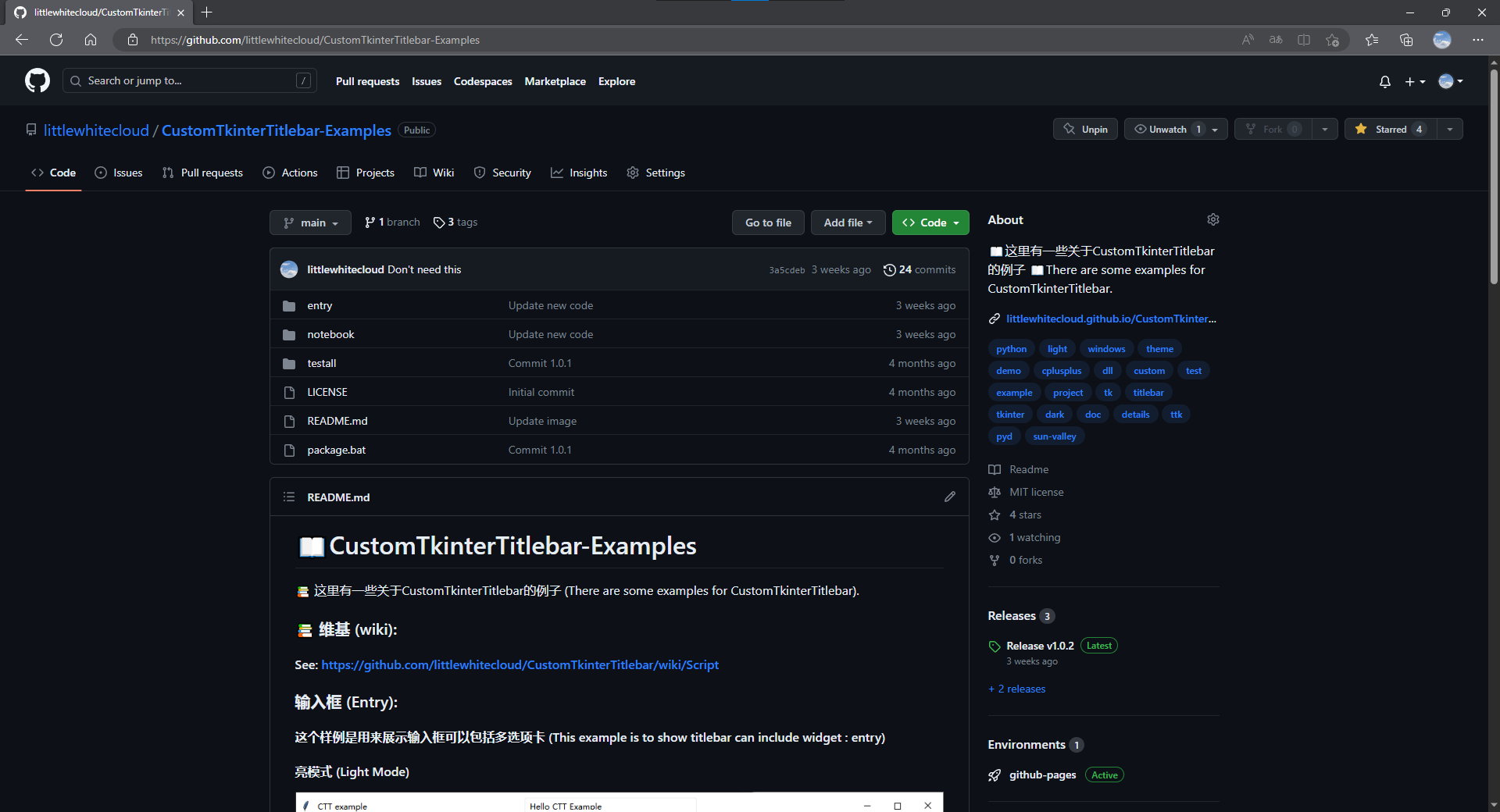
Task: Click the README table of contents icon
Action: pos(288,497)
